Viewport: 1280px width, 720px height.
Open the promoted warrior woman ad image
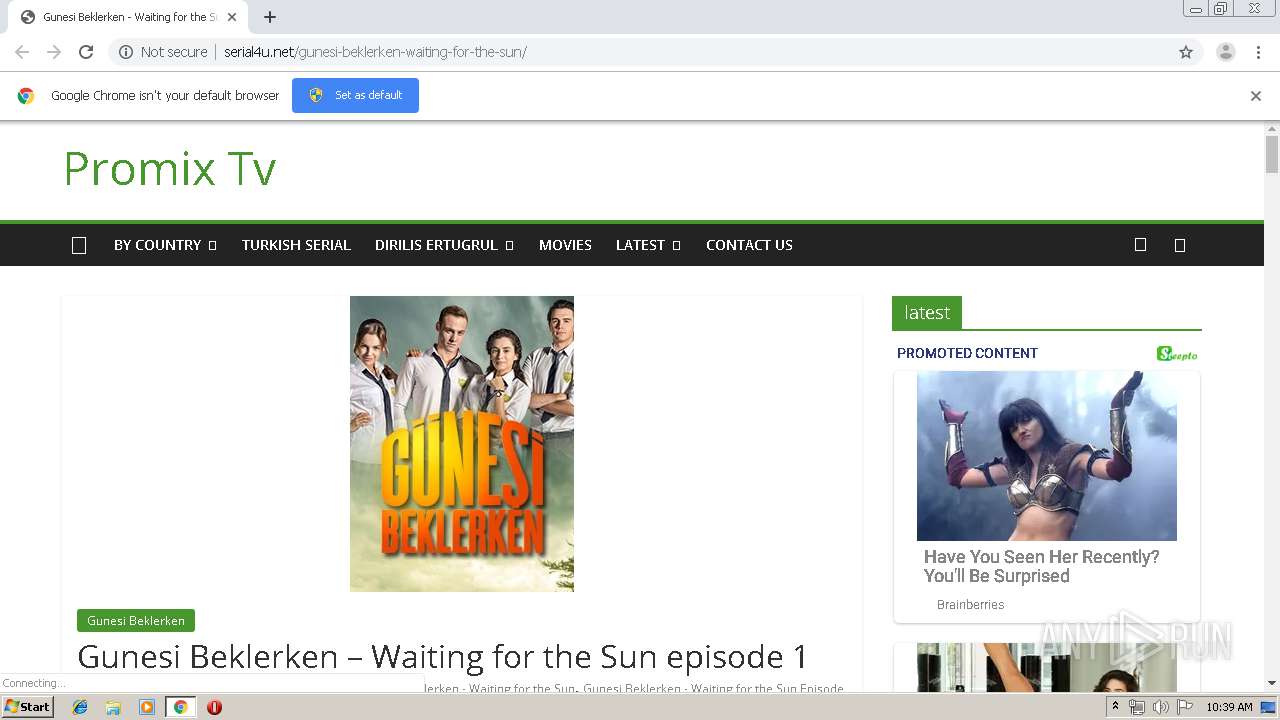1047,456
